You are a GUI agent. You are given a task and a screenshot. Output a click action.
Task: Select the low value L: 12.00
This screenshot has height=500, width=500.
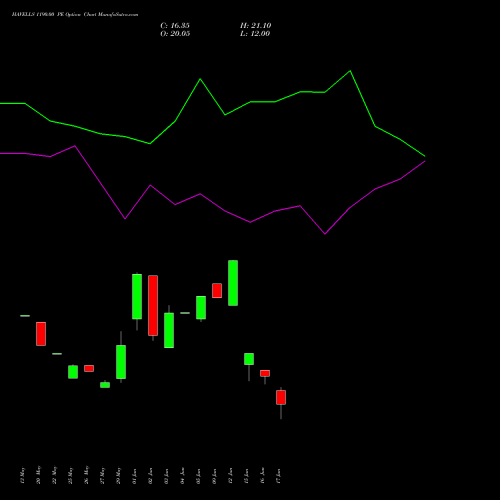(255, 34)
